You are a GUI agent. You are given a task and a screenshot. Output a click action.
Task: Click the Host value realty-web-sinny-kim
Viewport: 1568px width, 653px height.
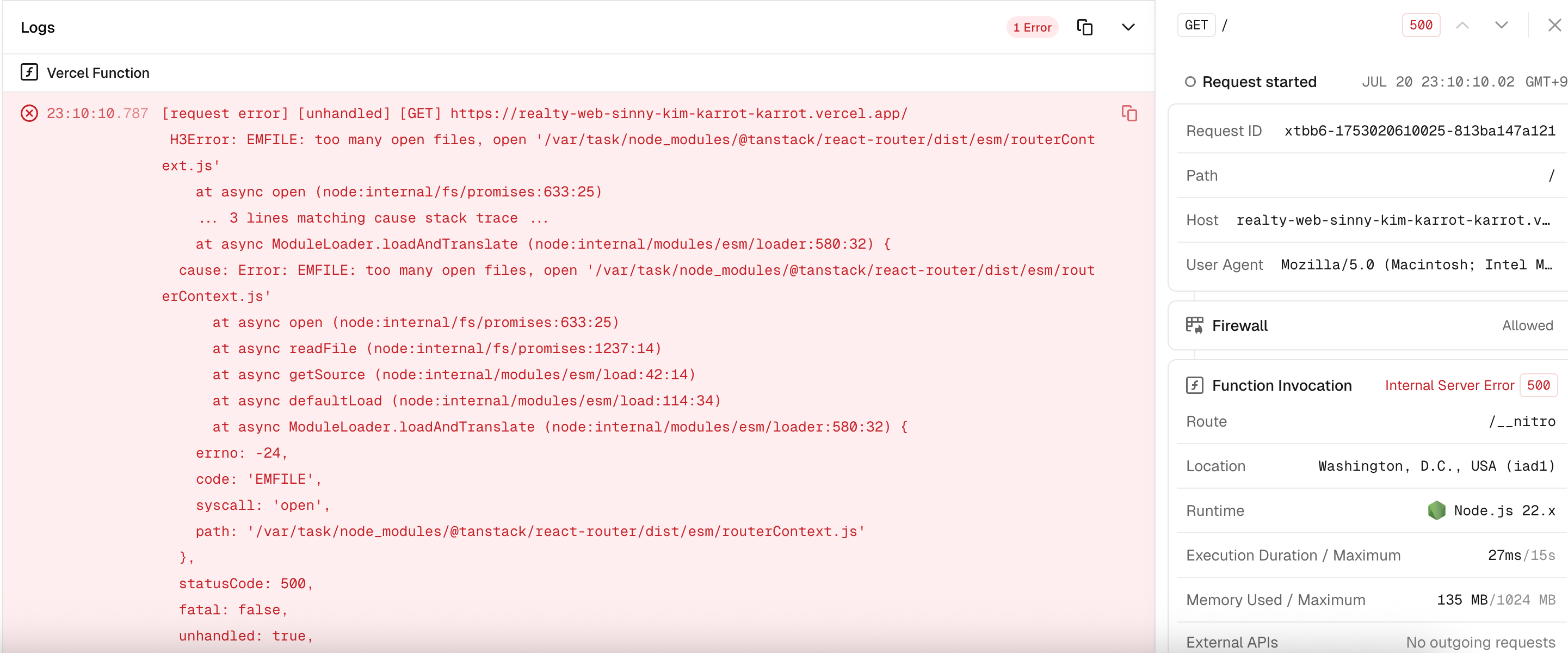point(1393,220)
